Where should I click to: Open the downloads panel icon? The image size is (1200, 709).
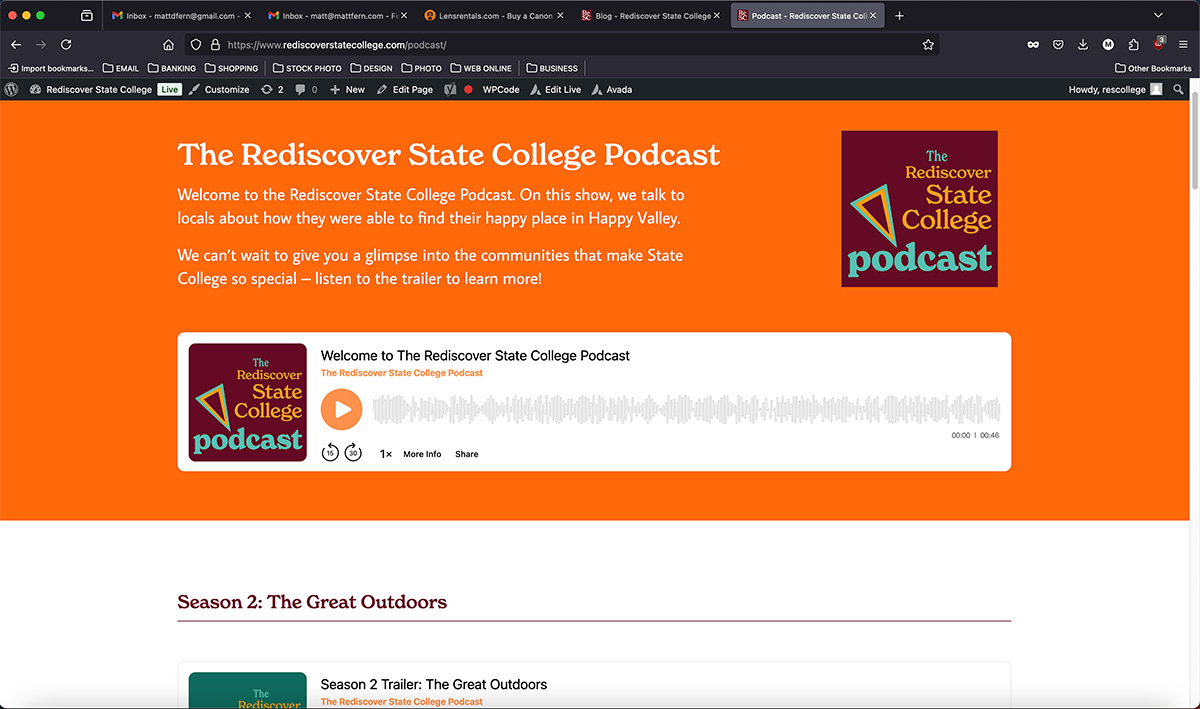[1083, 45]
